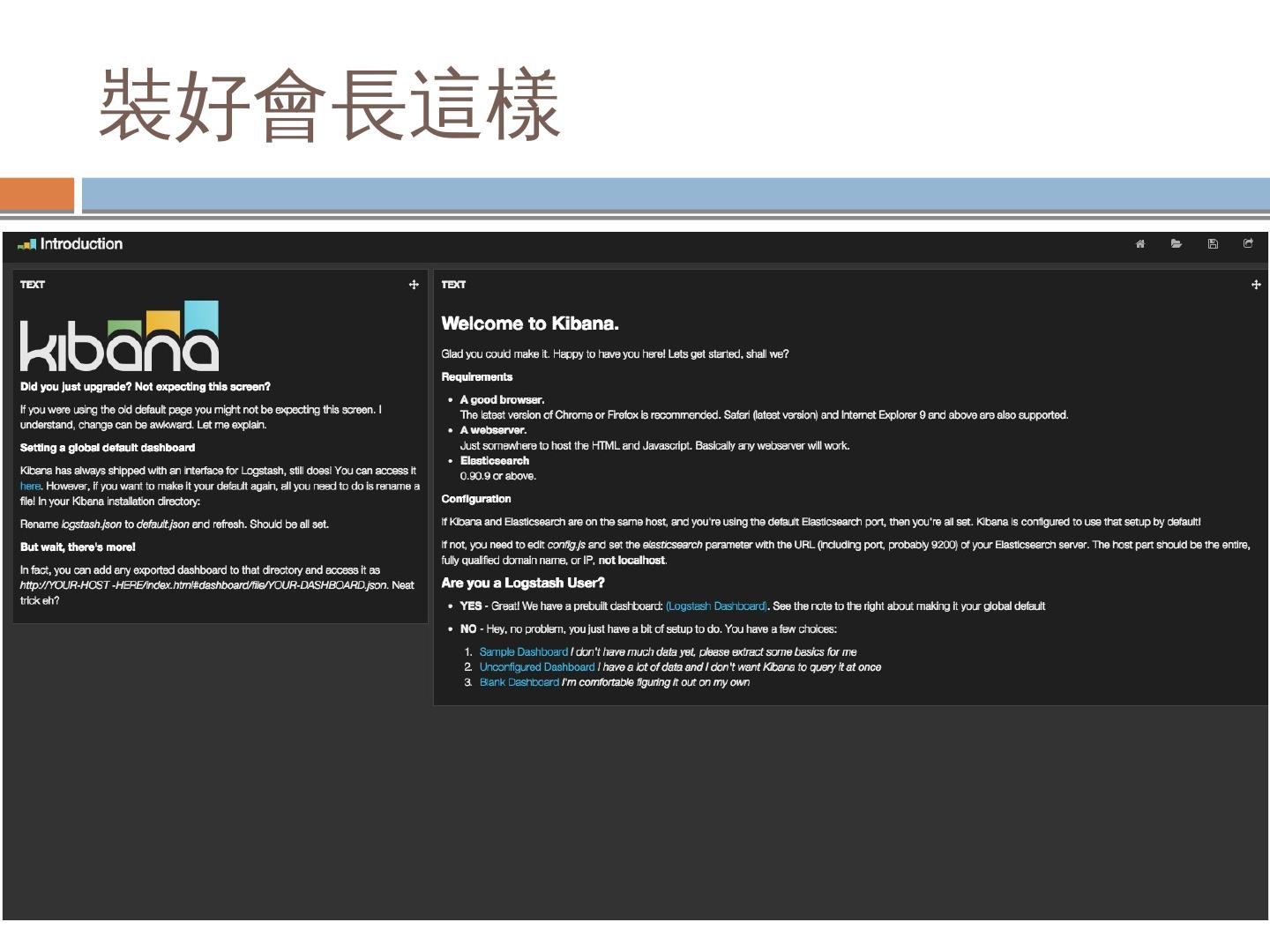Follow the 'here' link for Logstash interface

[x=30, y=486]
